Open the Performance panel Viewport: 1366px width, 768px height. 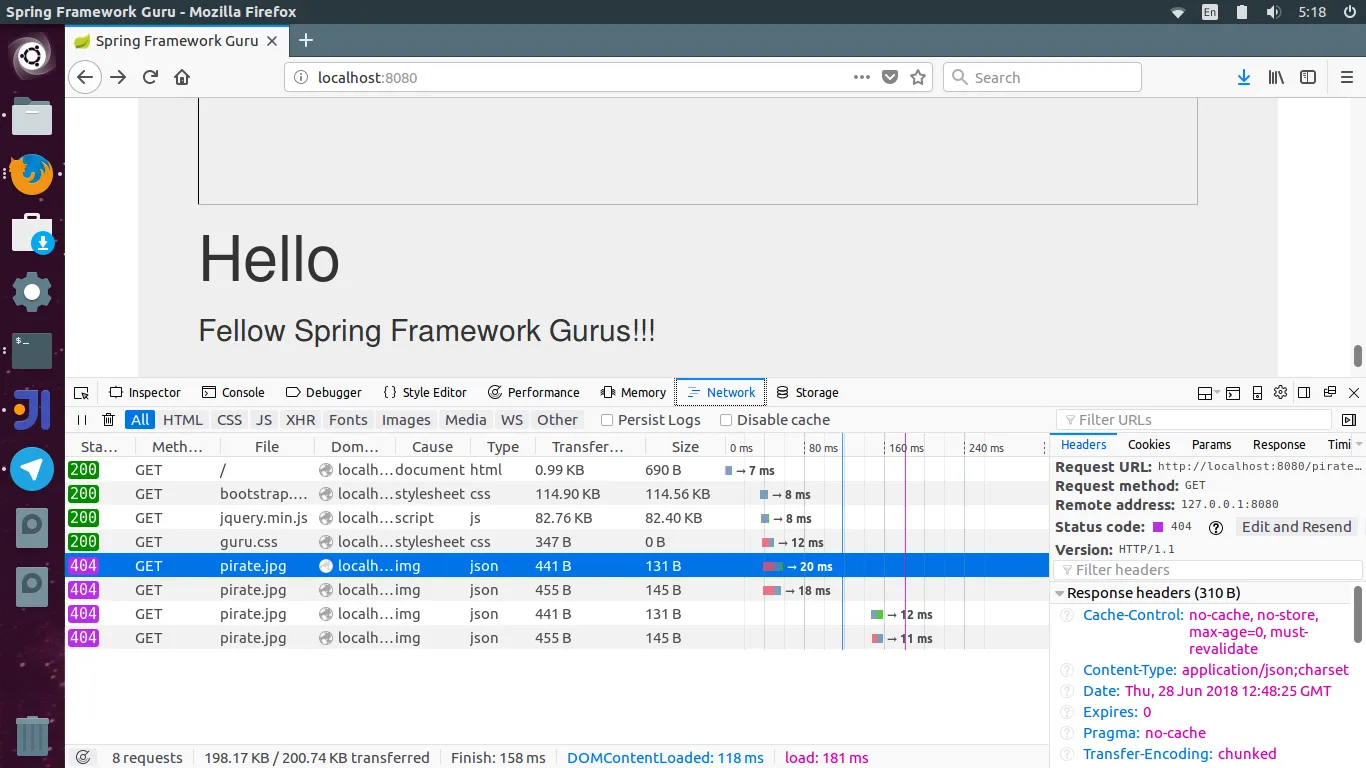[534, 393]
